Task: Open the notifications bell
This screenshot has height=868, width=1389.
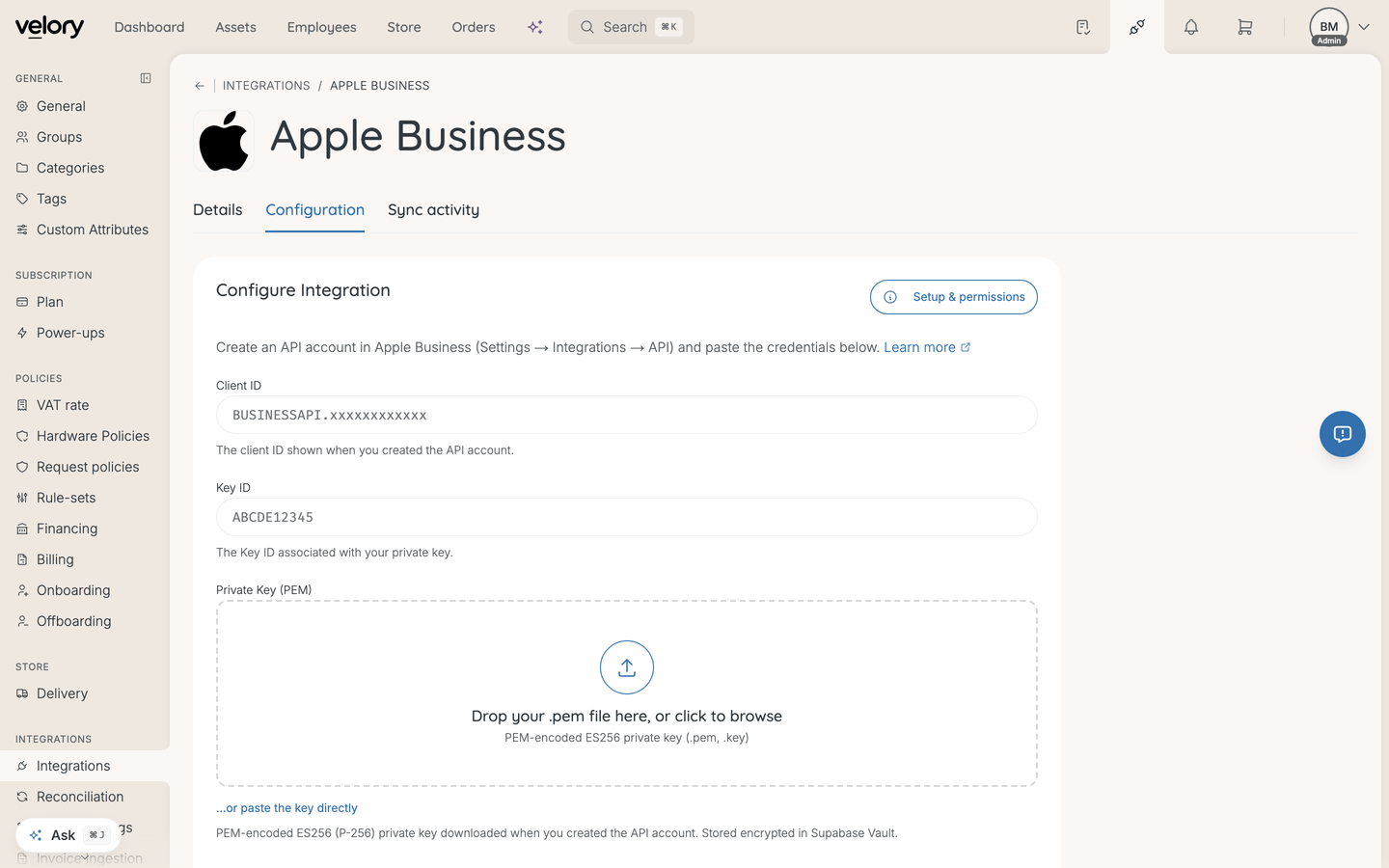Action: pyautogui.click(x=1191, y=27)
